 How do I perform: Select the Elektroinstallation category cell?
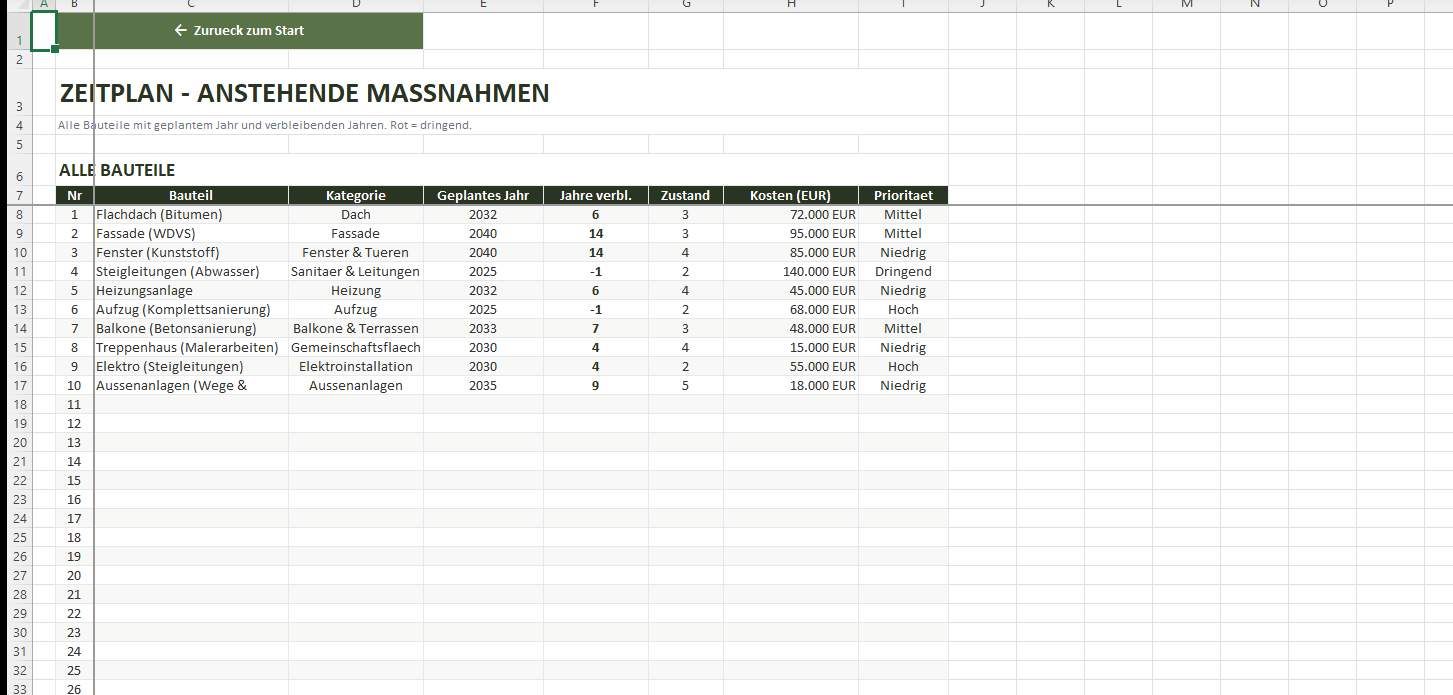click(355, 367)
